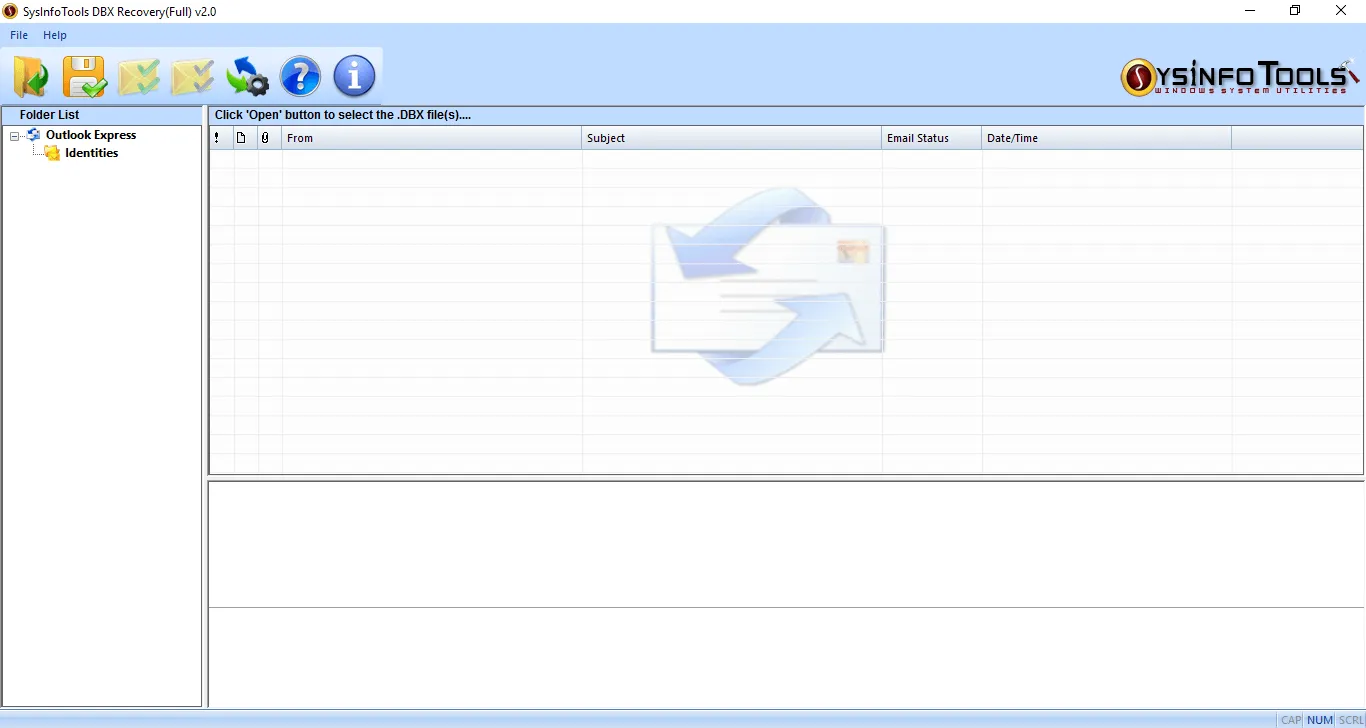Screen dimensions: 1366x728
Task: Click the email preview pane area
Action: pos(786,594)
